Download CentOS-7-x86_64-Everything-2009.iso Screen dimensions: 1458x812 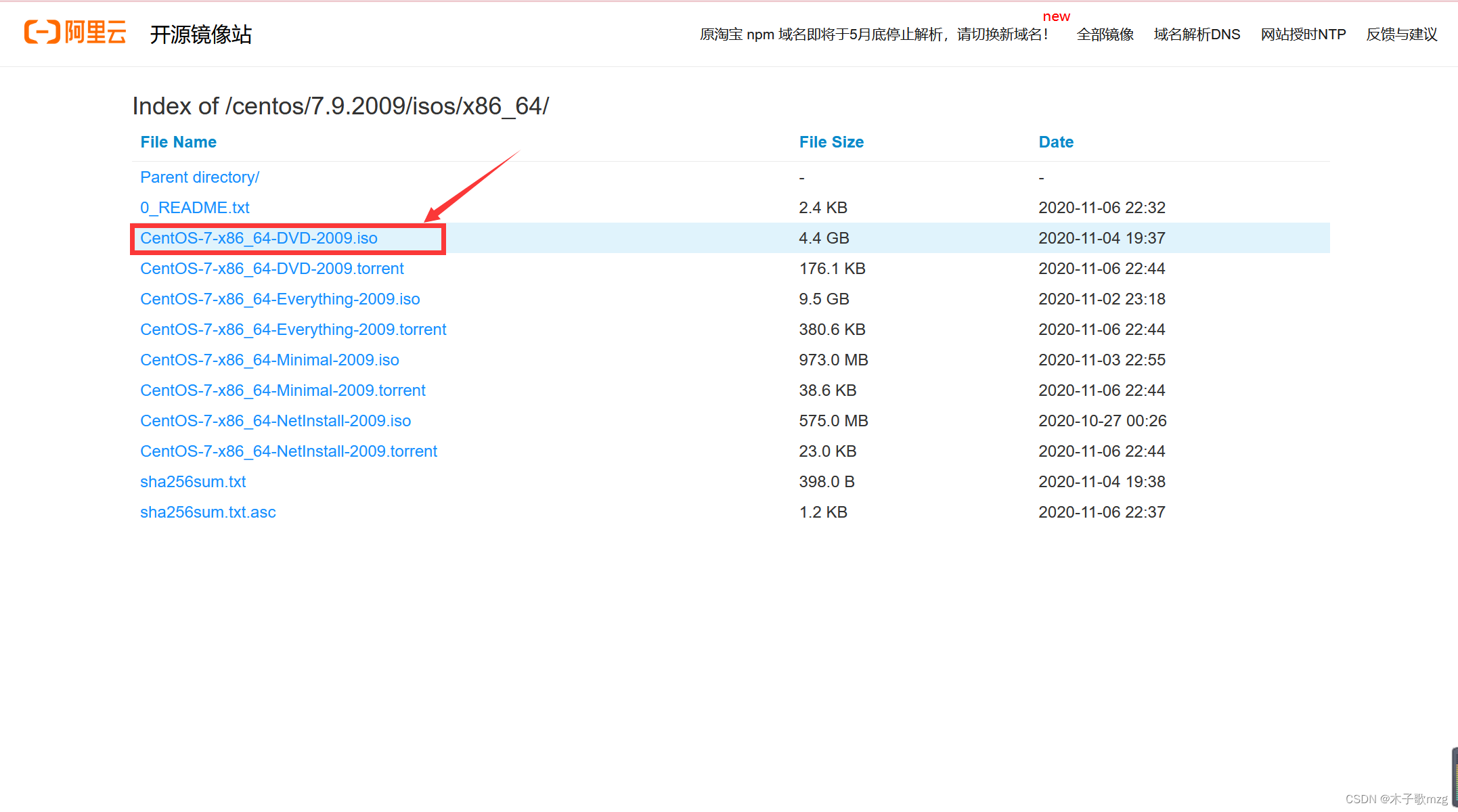[280, 299]
